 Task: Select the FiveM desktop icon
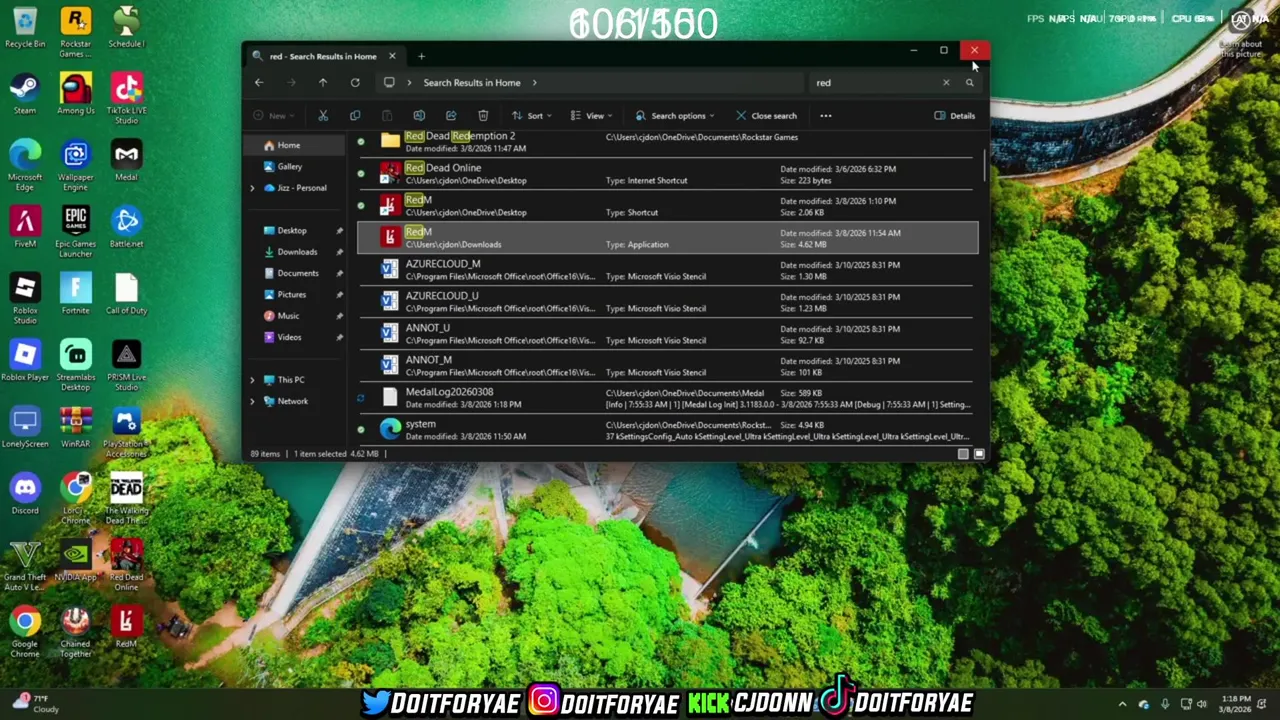(x=25, y=227)
